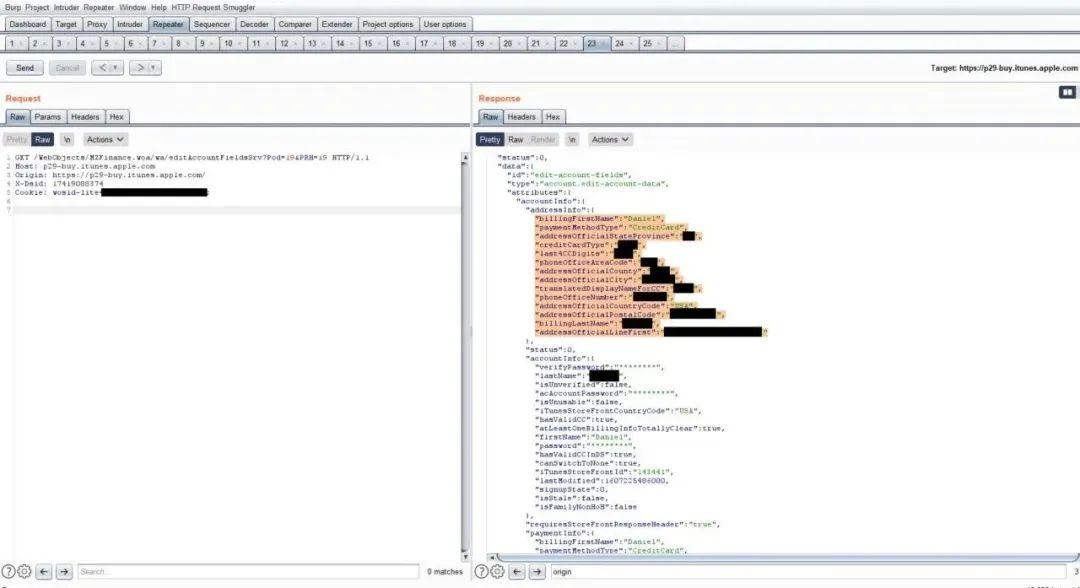
Task: Click the help question mark icon below the request
Action: tap(8, 572)
